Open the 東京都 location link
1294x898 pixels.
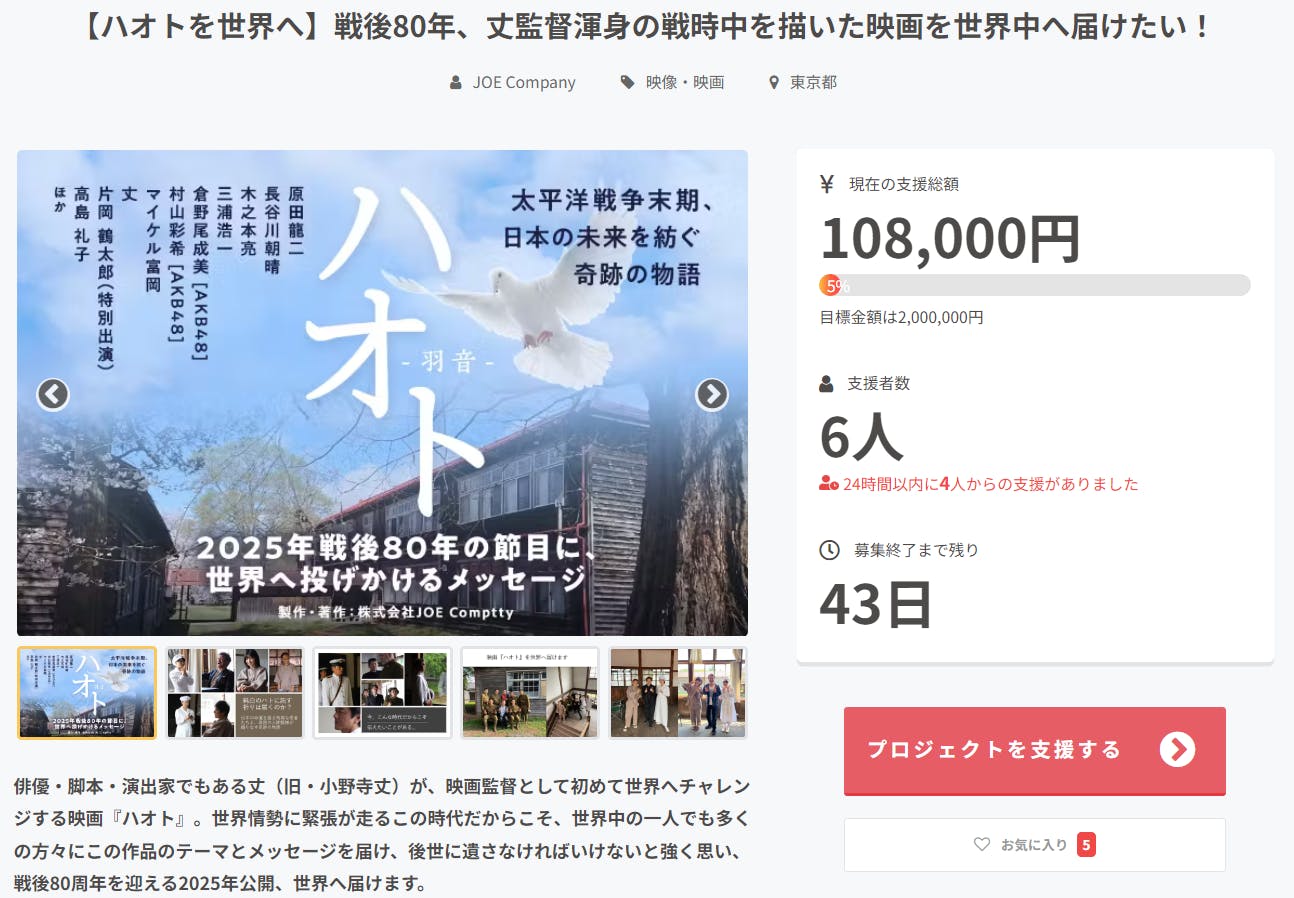[813, 83]
